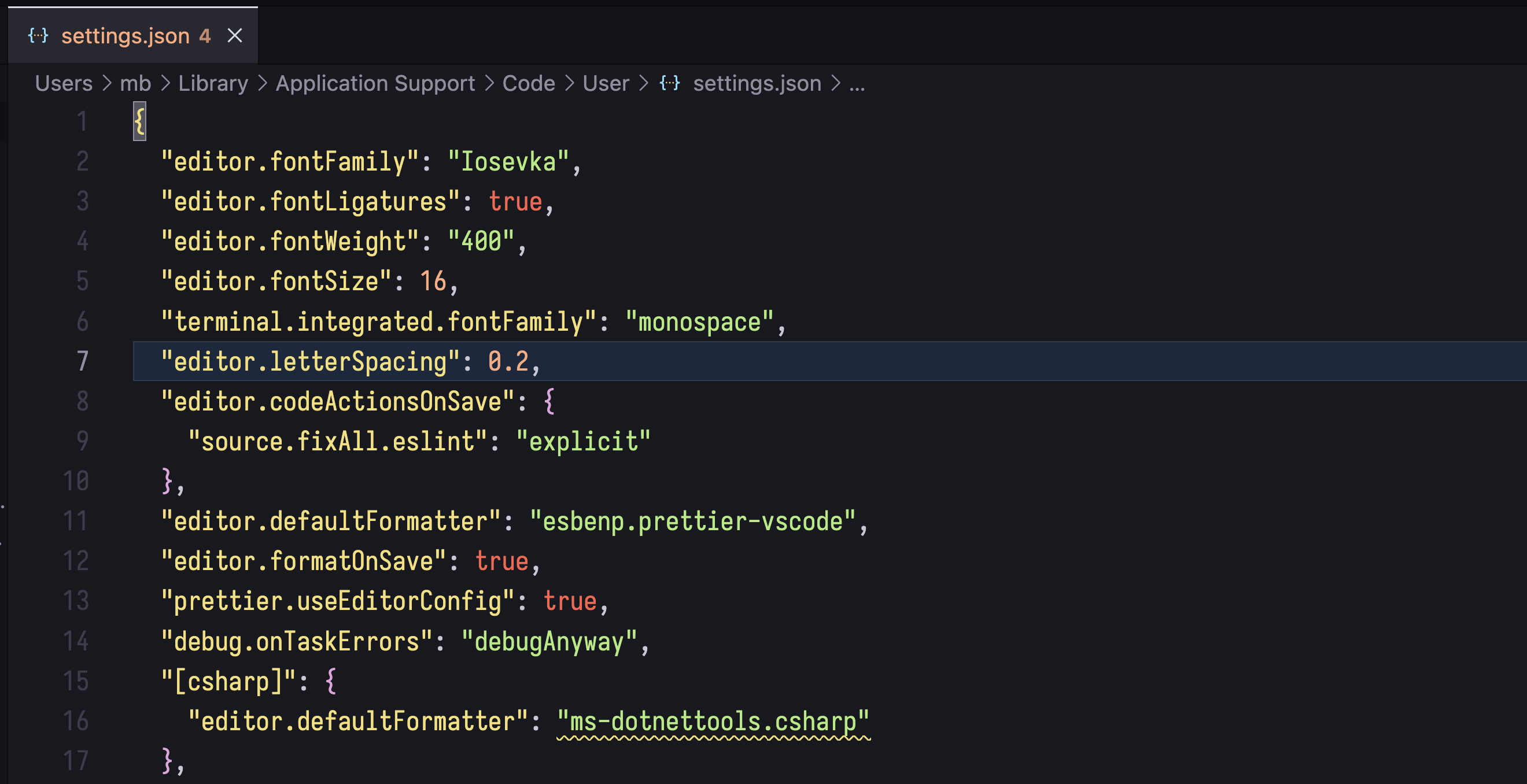Click the Code breadcrumb folder
This screenshot has width=1527, height=784.
coord(528,84)
